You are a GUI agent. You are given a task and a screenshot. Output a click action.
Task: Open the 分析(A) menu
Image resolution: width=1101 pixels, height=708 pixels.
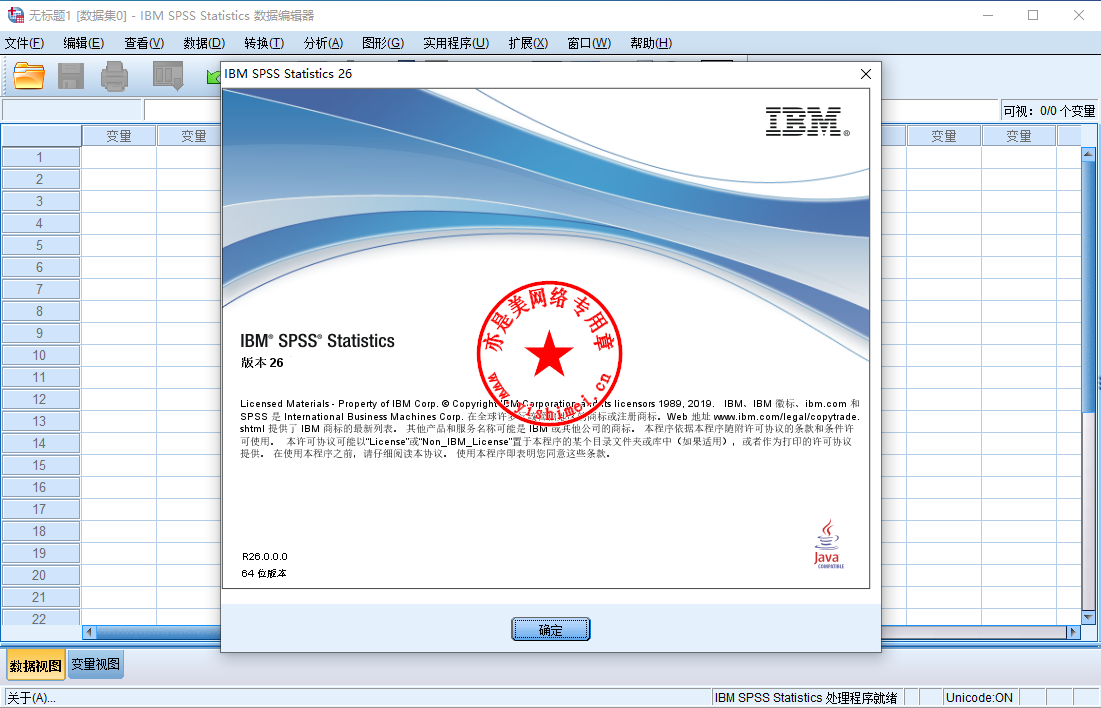point(323,43)
